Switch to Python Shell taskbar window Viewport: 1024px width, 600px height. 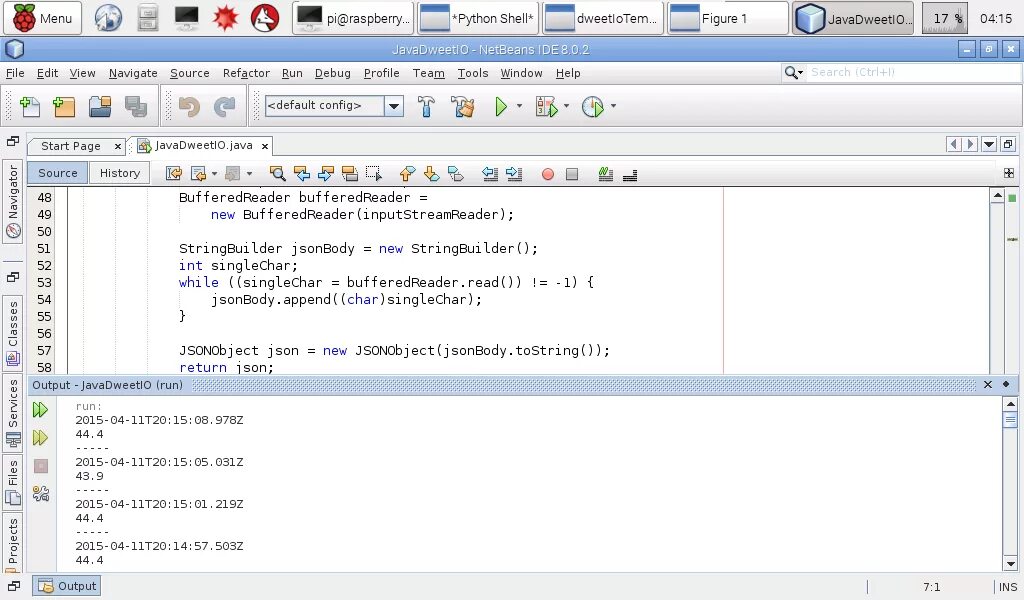click(x=476, y=18)
